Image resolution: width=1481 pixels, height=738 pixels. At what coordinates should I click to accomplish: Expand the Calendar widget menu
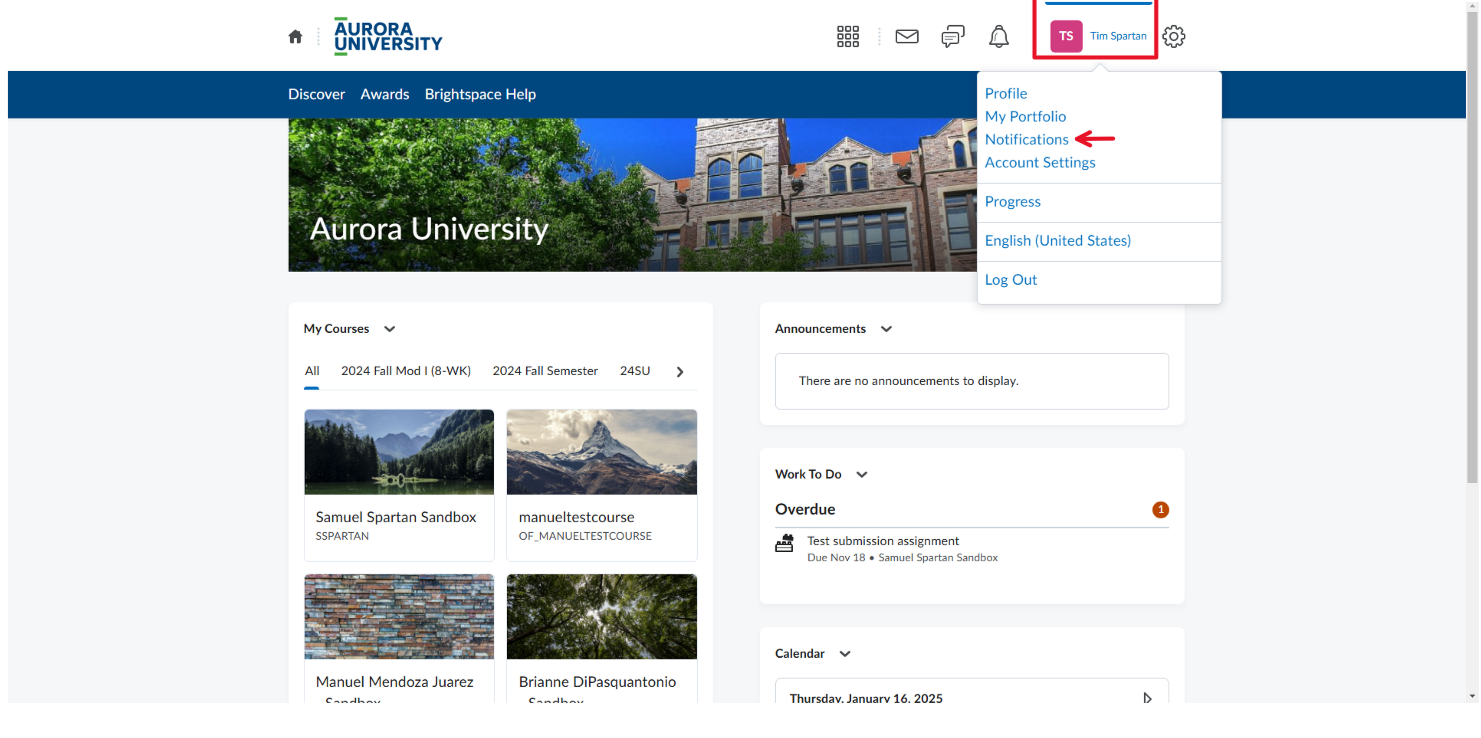845,654
